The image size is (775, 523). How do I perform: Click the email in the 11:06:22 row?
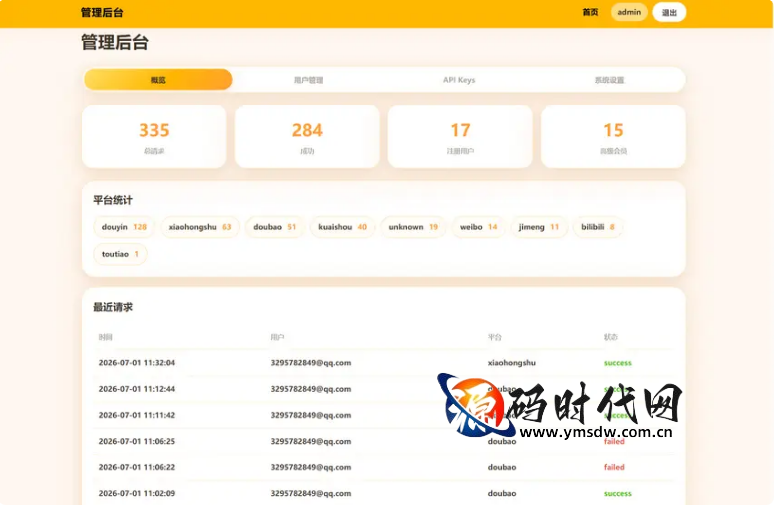[311, 467]
